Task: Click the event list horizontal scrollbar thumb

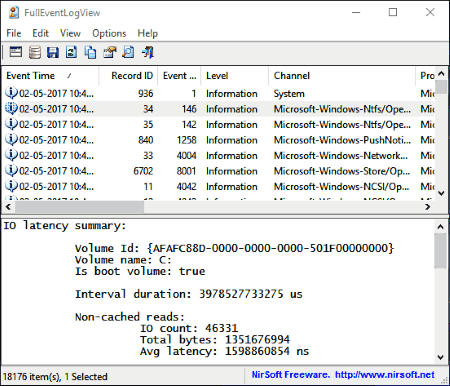Action: click(x=79, y=207)
